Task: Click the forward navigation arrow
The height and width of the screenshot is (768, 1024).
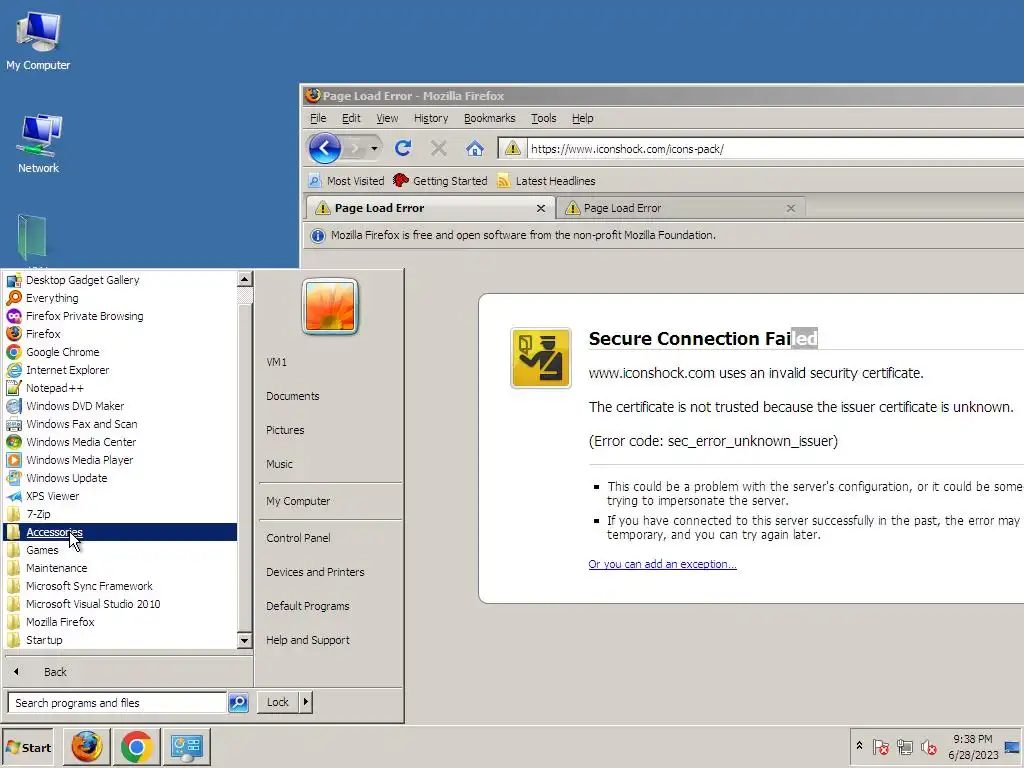Action: (x=356, y=148)
